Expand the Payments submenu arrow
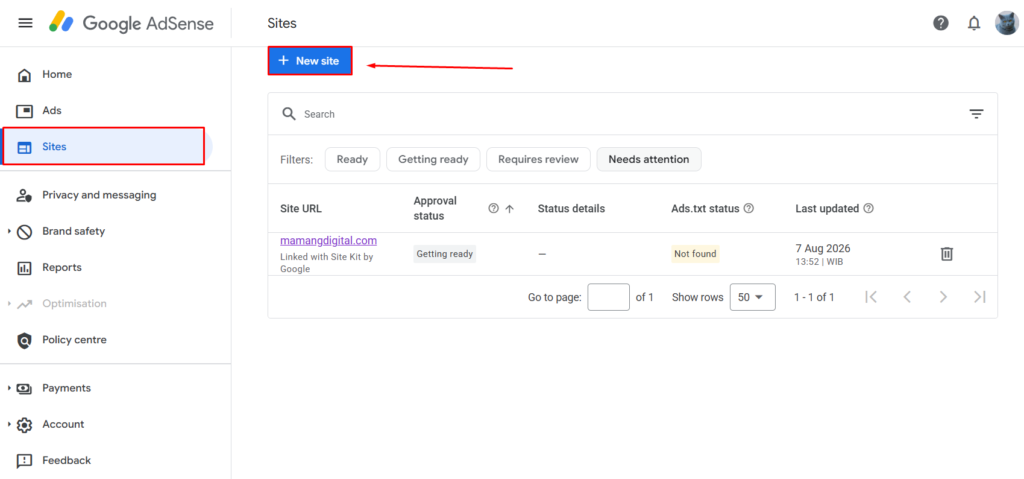Viewport: 1024px width, 479px height. point(9,388)
